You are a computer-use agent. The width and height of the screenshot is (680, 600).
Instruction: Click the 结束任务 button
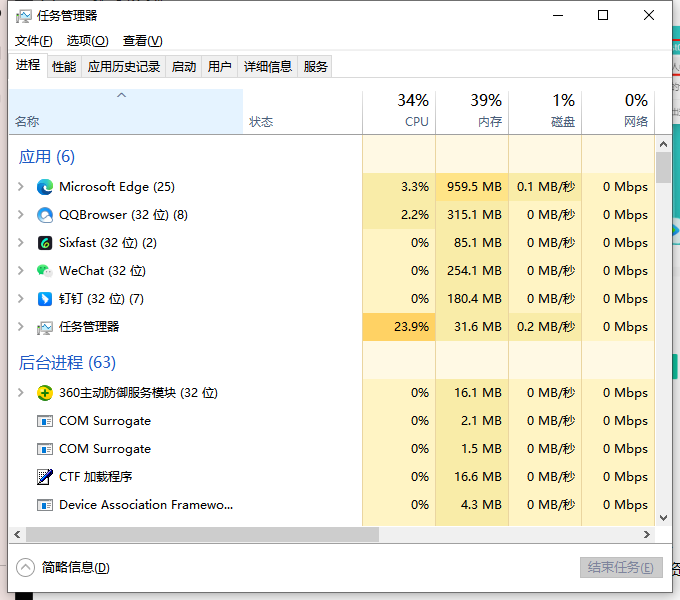[621, 567]
